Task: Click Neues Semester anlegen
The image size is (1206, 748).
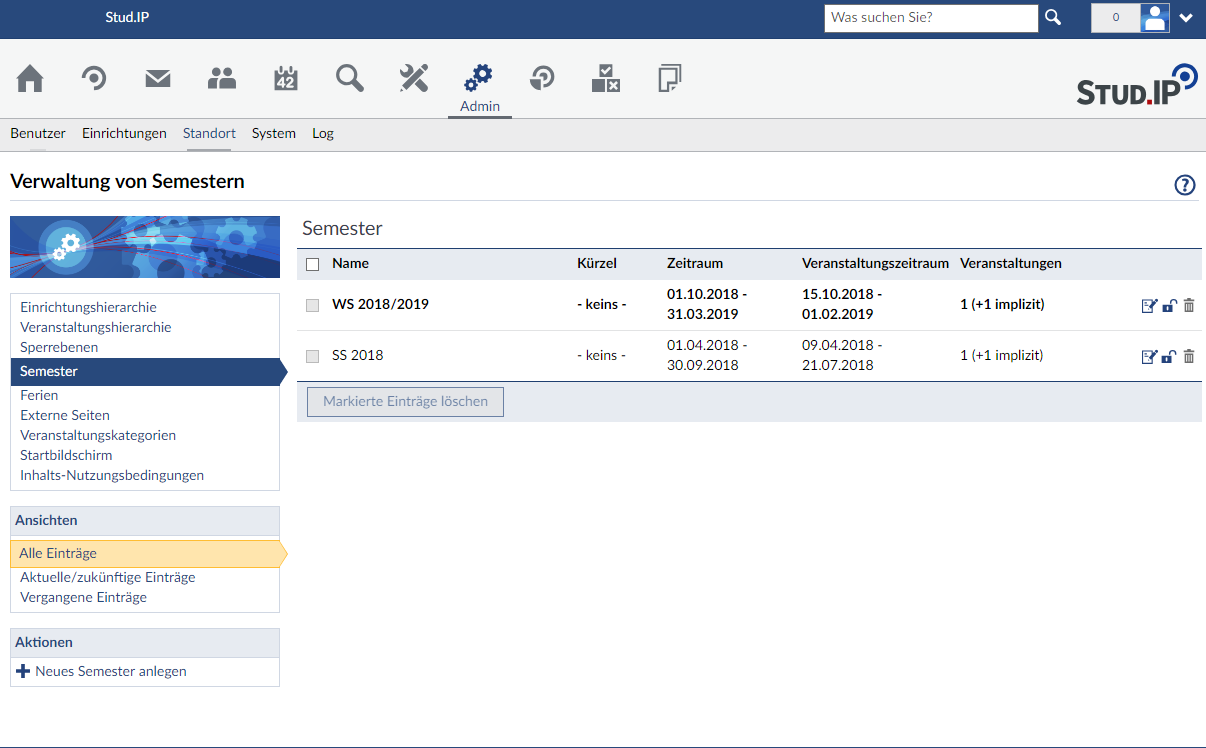Action: point(110,671)
